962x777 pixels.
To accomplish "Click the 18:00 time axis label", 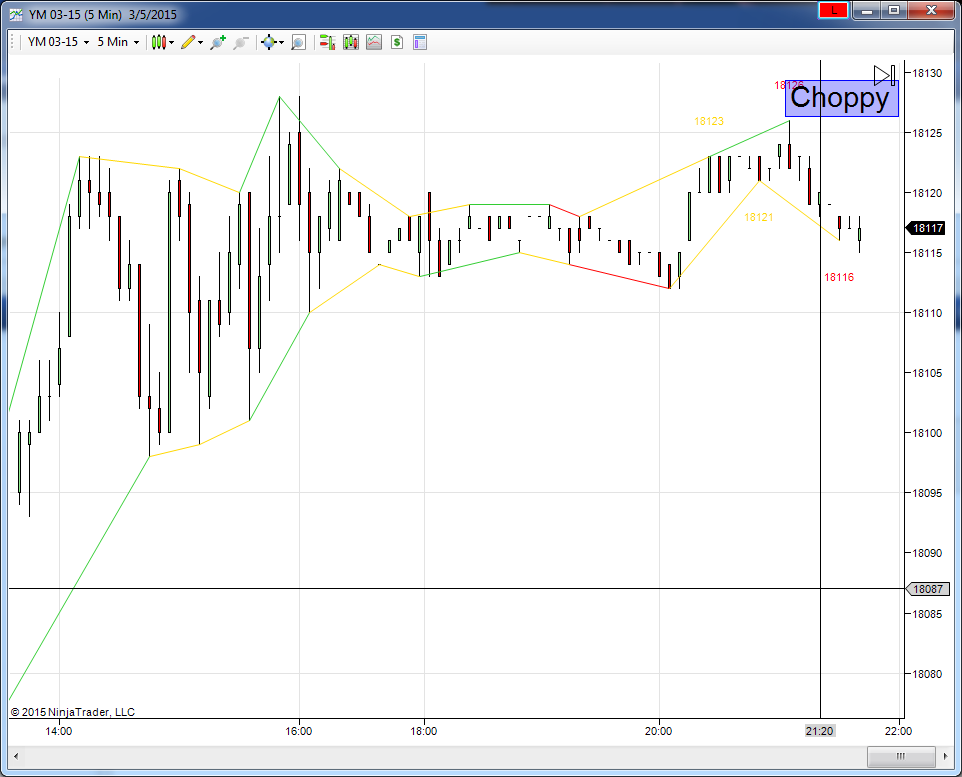I will pos(424,731).
